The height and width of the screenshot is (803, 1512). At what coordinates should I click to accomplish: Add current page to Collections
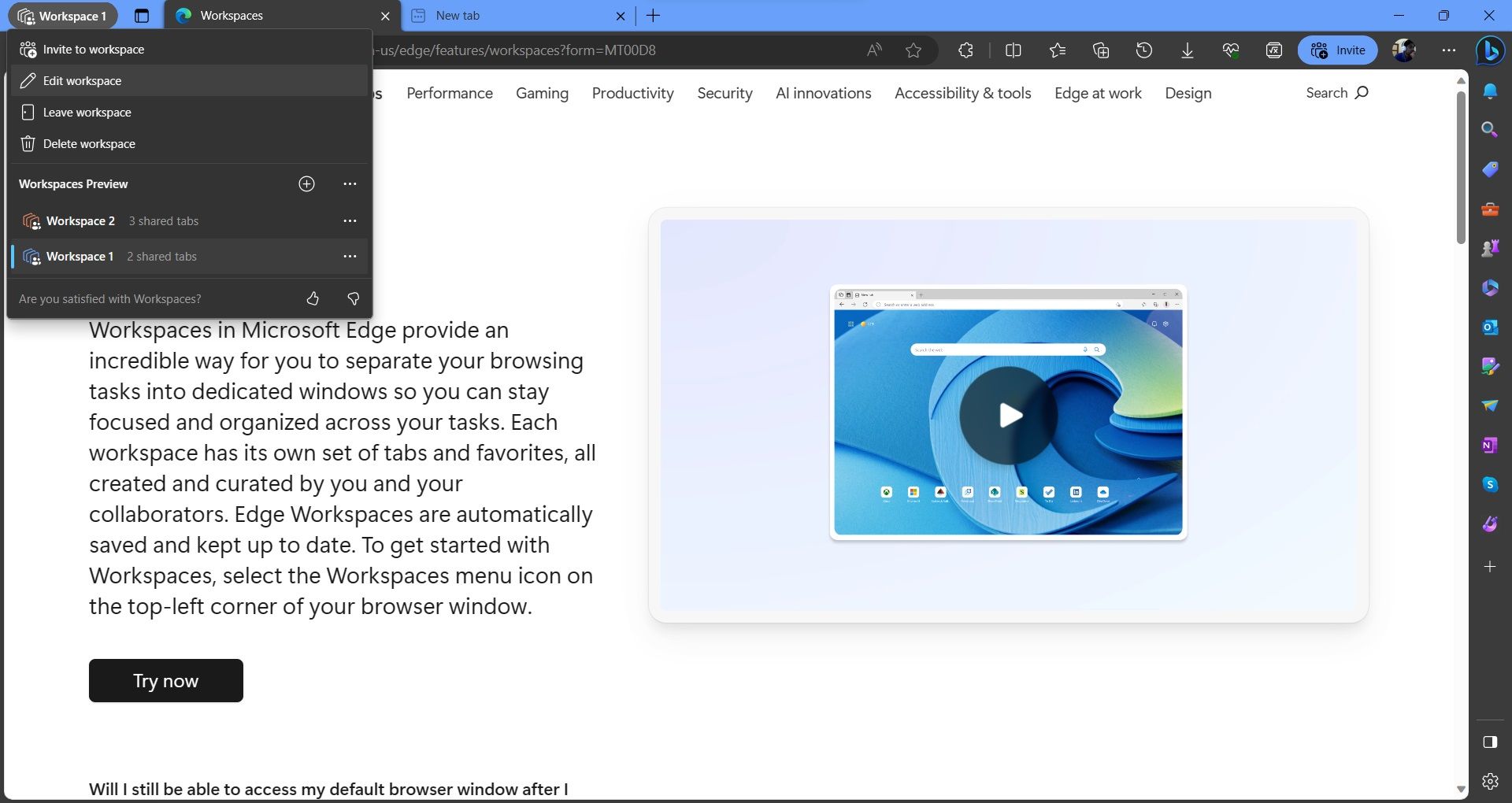1100,50
